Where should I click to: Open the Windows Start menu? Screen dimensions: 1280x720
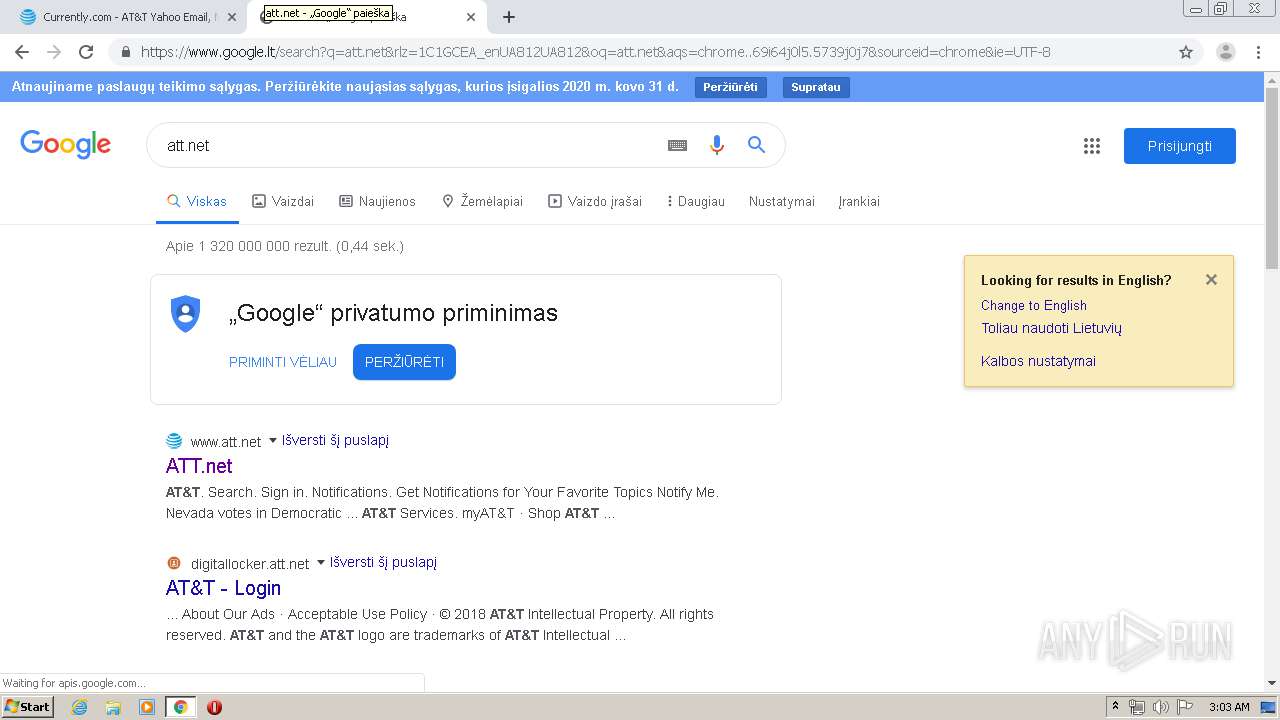pos(27,706)
